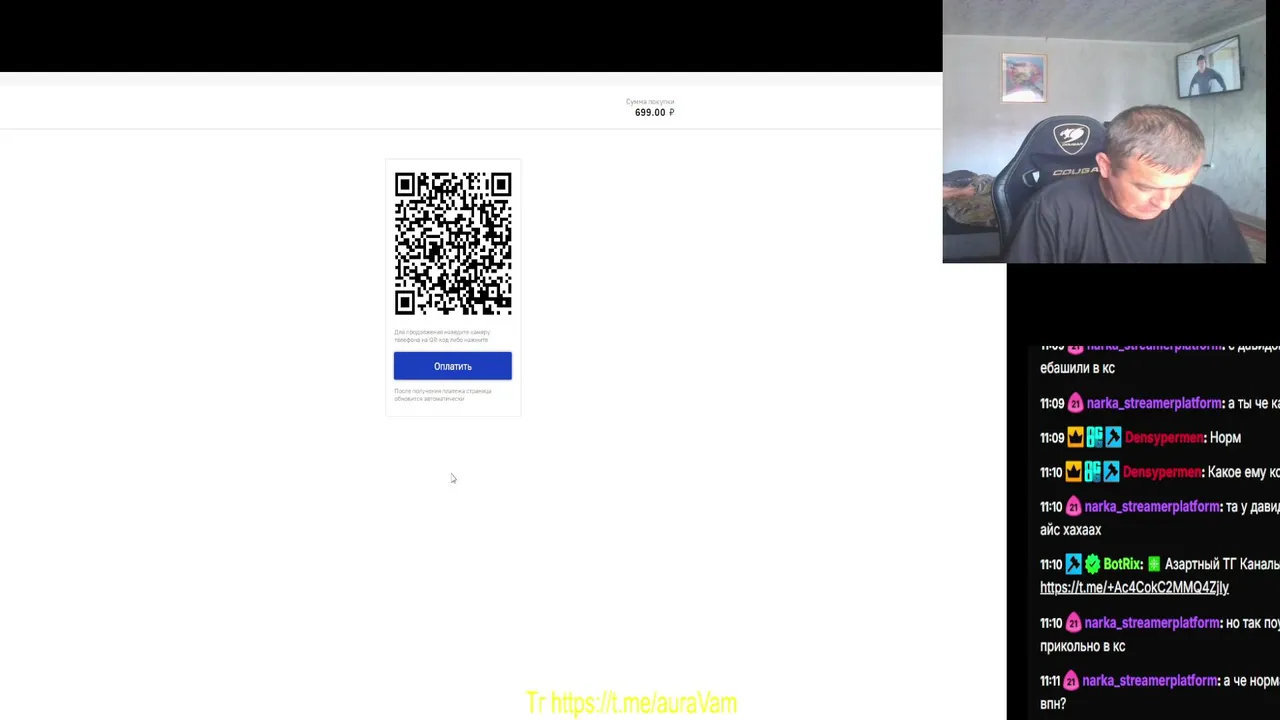This screenshot has width=1280, height=720.
Task: Click the 'Азартный ТГ Канал' message text
Action: [x=1221, y=564]
